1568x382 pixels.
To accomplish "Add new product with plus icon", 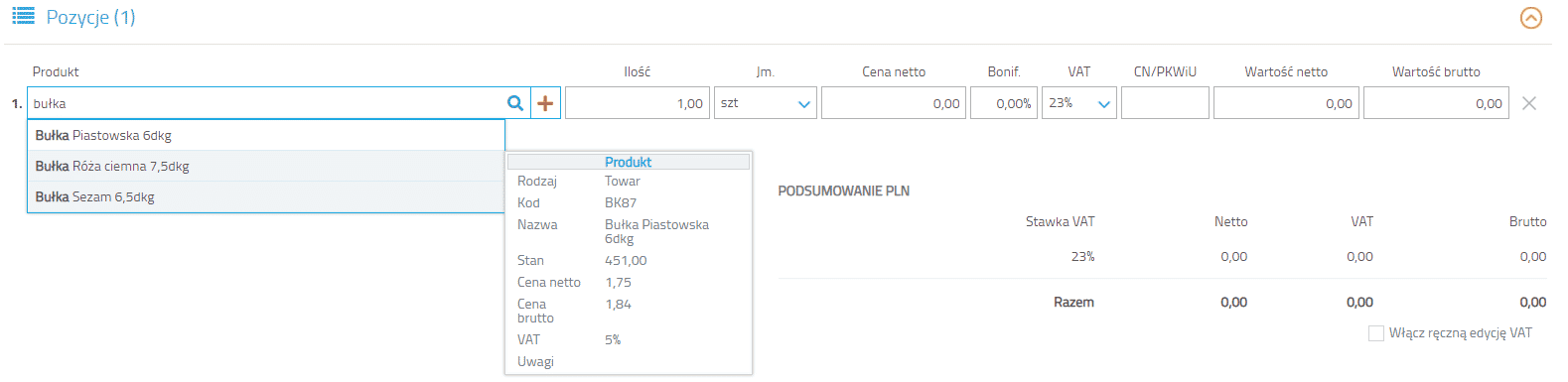I will pyautogui.click(x=545, y=103).
